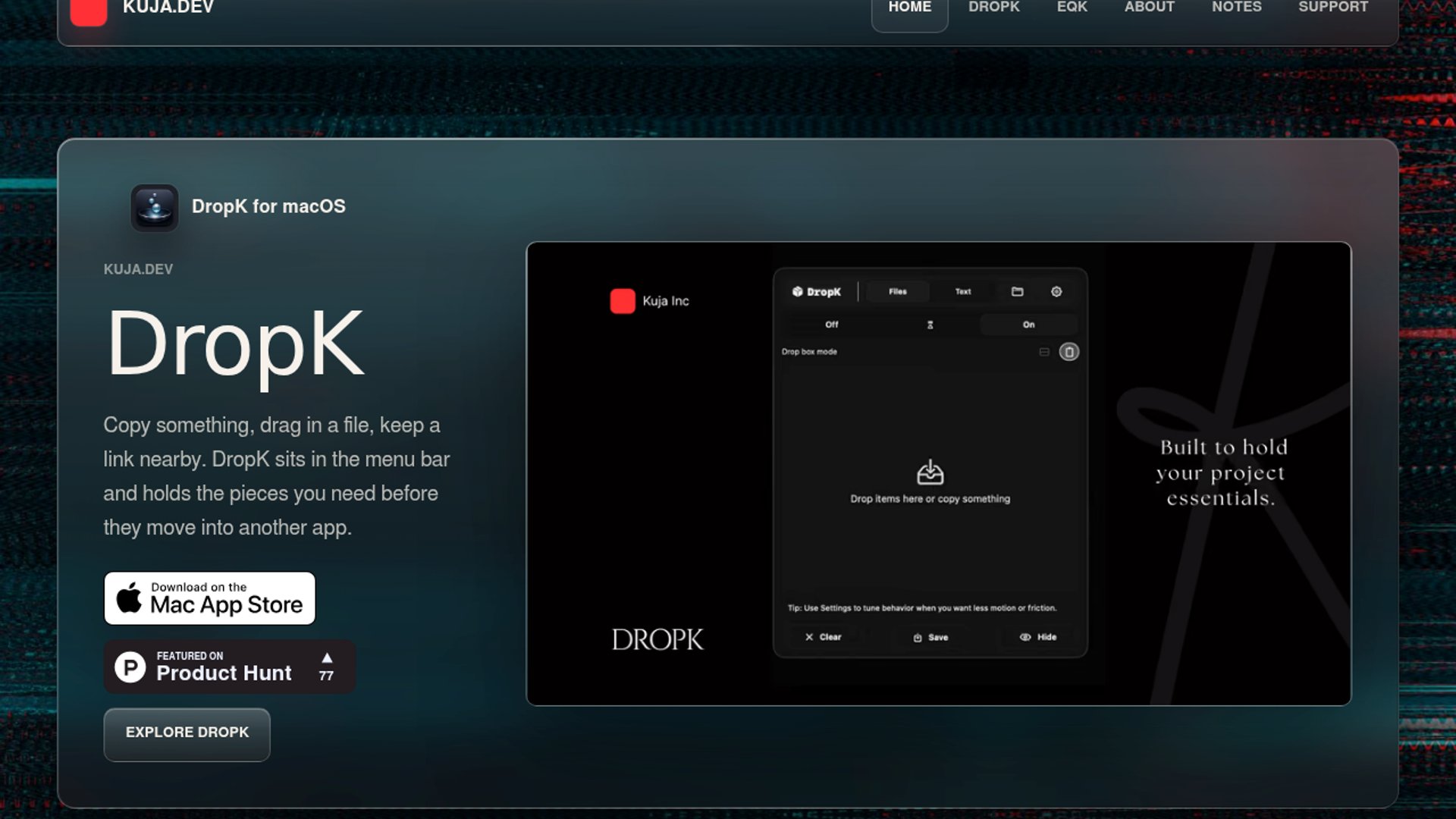This screenshot has height=819, width=1456.
Task: Select the Off mode option
Action: pos(832,325)
